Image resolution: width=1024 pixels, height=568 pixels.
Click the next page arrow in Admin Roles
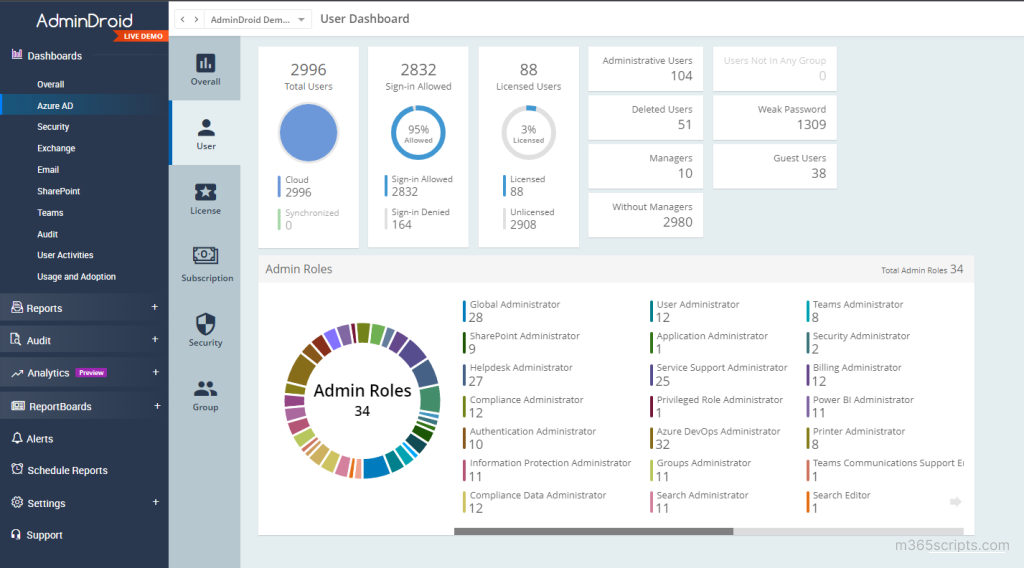(955, 501)
